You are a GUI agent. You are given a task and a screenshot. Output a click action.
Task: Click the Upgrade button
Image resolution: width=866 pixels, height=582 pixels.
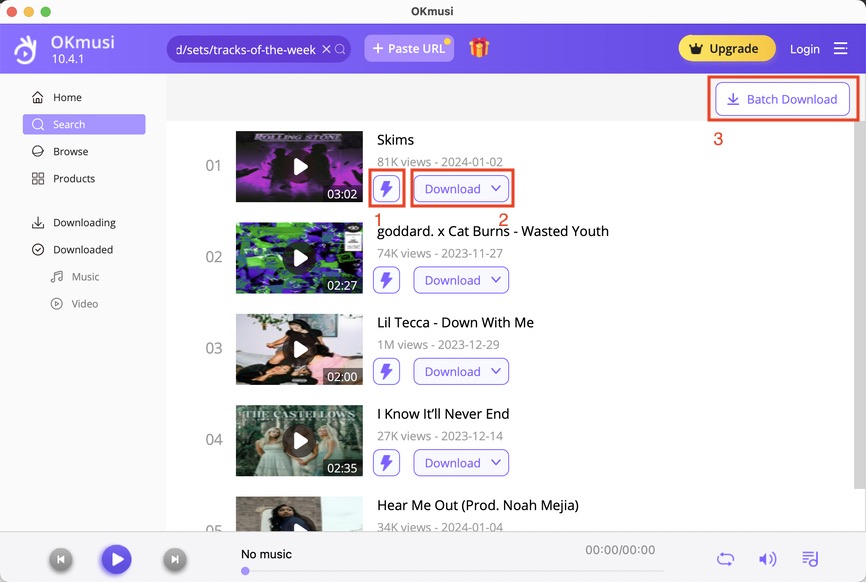[727, 47]
